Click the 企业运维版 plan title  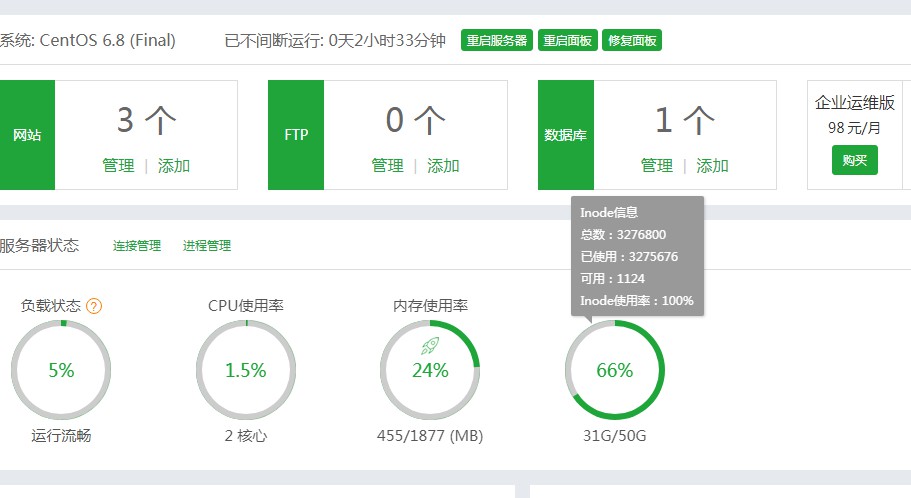click(855, 103)
